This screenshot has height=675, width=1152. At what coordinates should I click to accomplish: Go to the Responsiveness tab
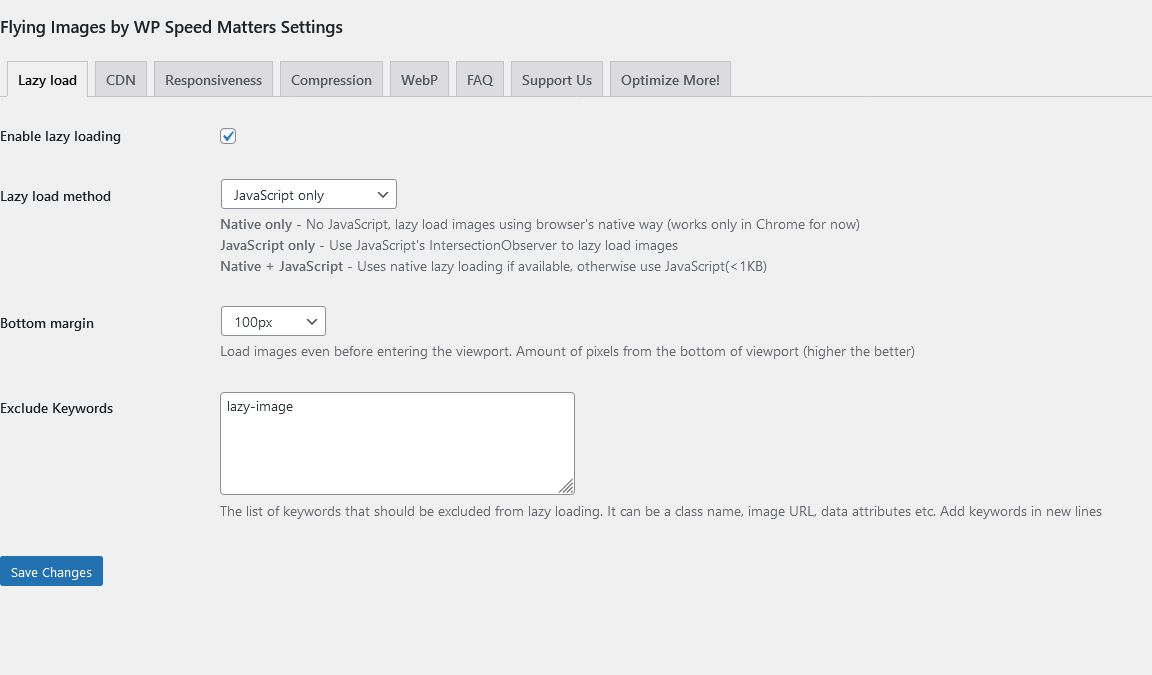pos(213,79)
